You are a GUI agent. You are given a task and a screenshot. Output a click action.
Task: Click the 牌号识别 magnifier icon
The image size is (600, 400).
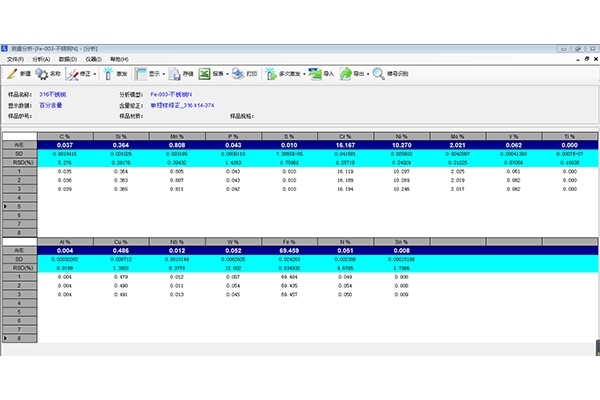379,73
